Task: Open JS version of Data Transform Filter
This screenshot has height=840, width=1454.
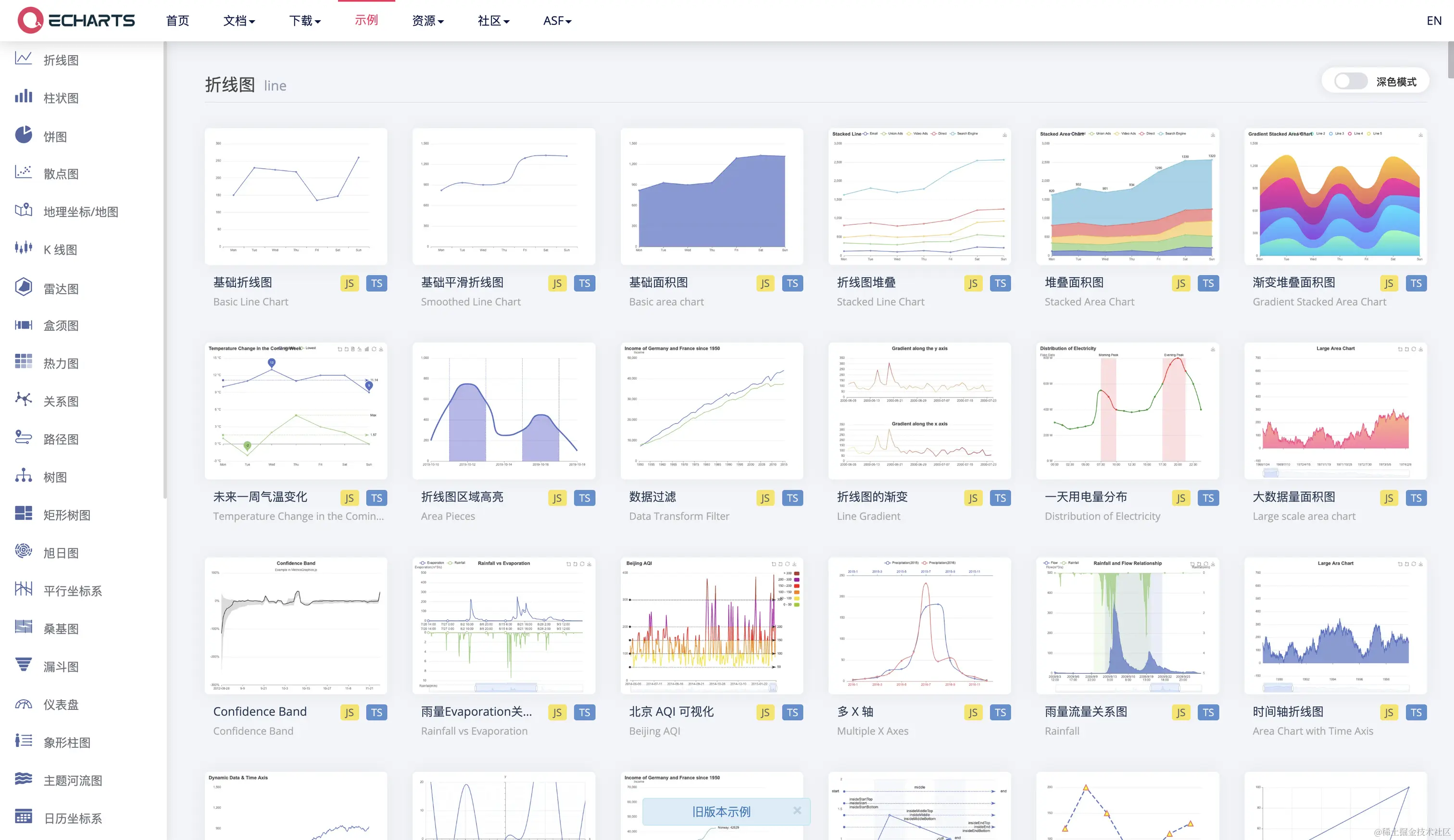Action: coord(765,497)
